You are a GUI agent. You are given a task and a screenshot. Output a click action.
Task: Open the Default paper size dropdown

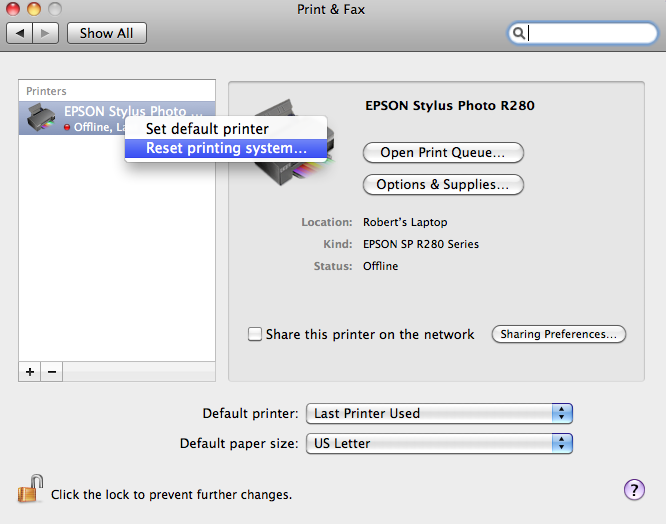click(x=439, y=443)
